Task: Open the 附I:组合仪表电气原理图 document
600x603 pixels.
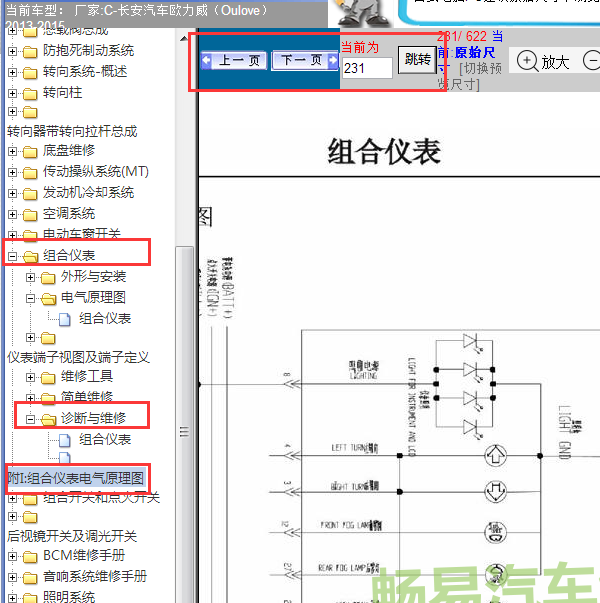Action: (76, 478)
